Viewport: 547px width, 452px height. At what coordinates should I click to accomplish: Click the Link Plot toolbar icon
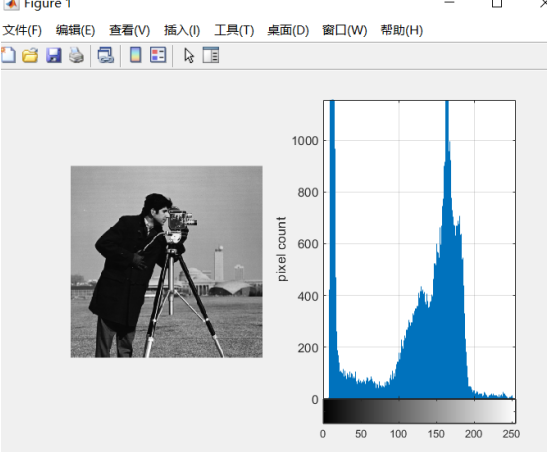(105, 55)
